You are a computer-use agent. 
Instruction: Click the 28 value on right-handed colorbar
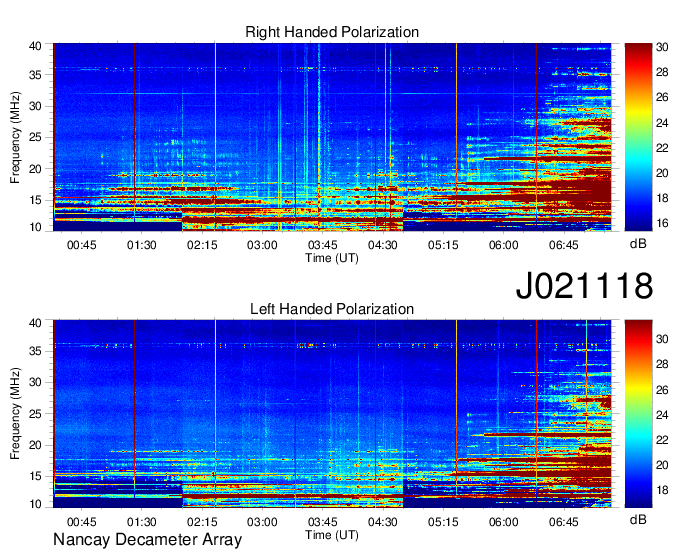click(x=662, y=72)
